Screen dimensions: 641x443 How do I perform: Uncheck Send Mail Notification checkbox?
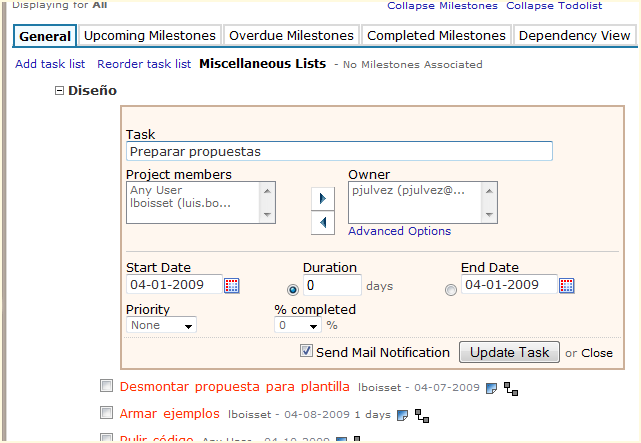tap(307, 352)
